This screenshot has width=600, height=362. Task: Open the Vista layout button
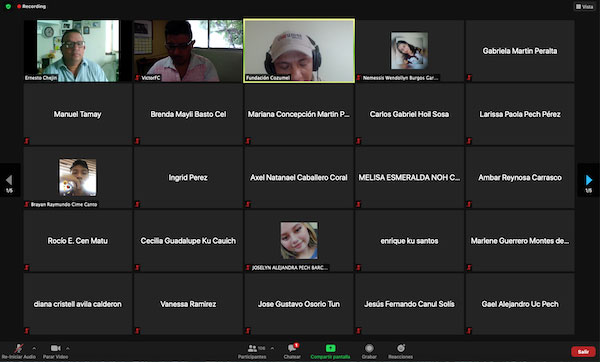click(584, 7)
